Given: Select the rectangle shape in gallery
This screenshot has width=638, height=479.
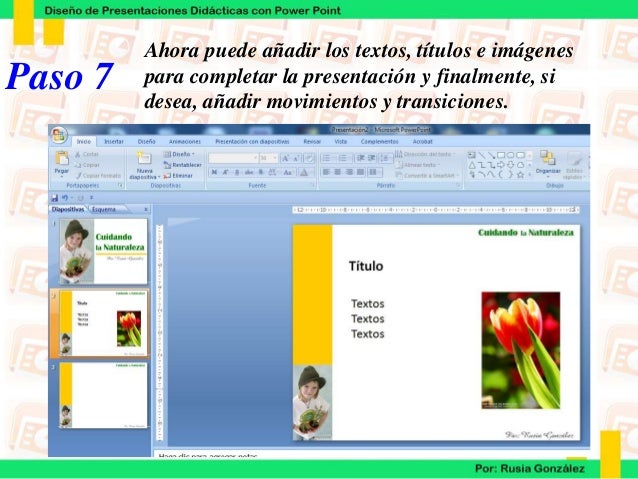Looking at the screenshot, I should tap(501, 155).
